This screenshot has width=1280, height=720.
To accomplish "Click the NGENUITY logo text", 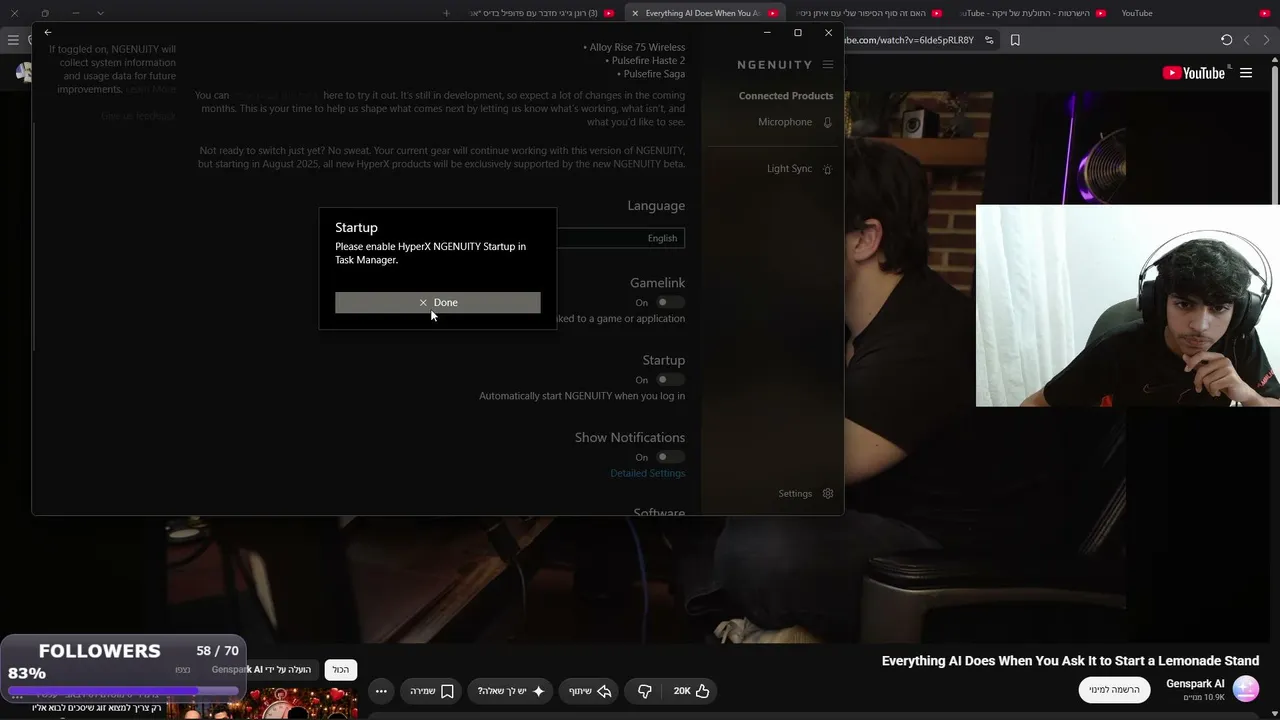I will pyautogui.click(x=775, y=65).
